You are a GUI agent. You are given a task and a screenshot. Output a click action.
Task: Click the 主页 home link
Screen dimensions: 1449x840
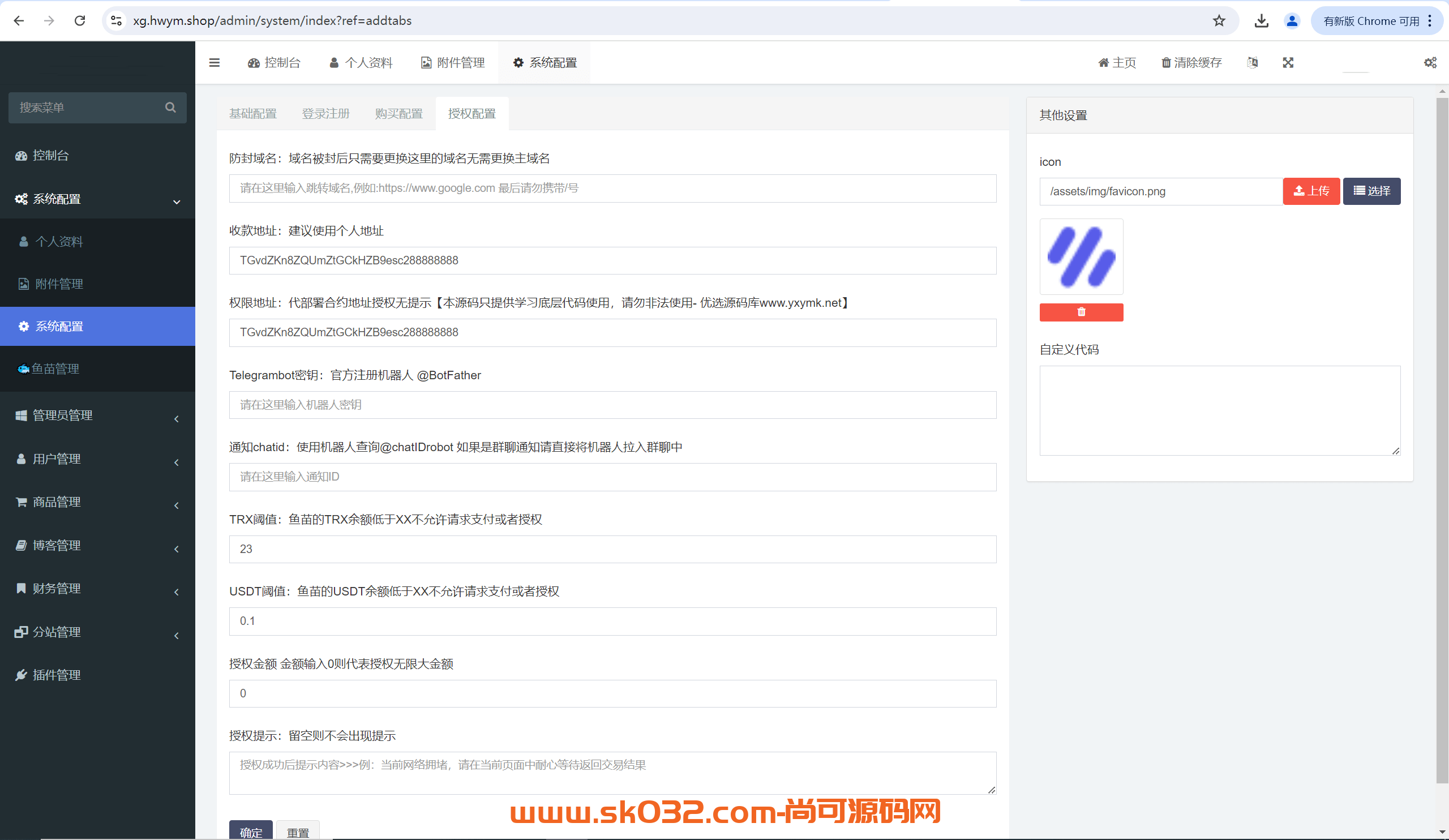tap(1117, 63)
